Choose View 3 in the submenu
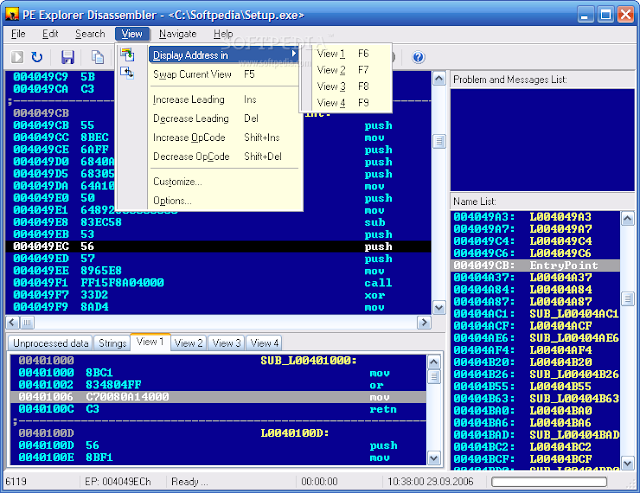 click(346, 86)
